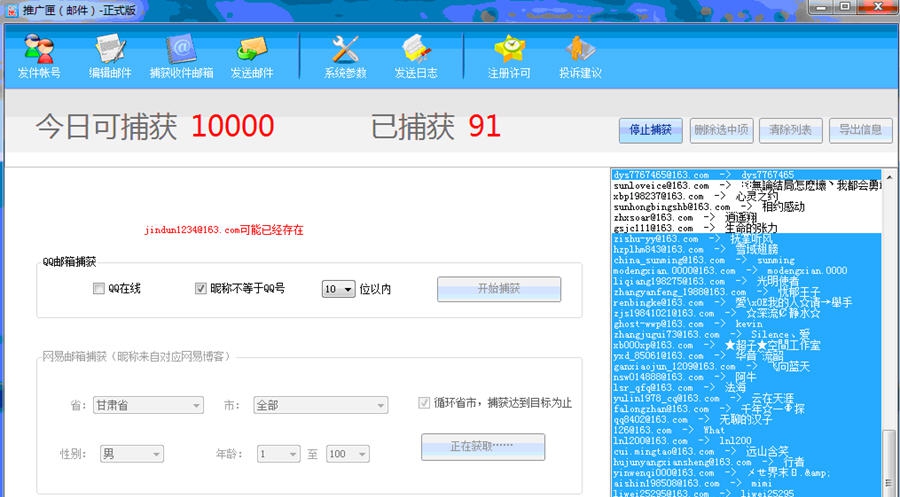Click the 开始捕获 button
This screenshot has width=900, height=497.
pyautogui.click(x=499, y=289)
